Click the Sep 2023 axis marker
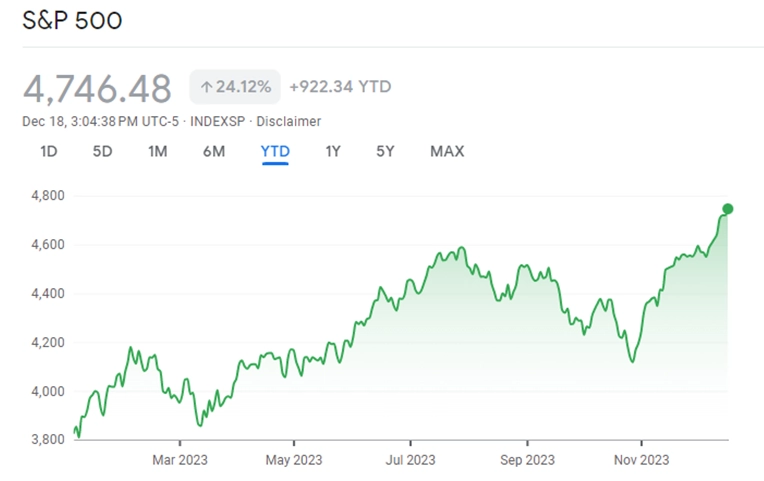Viewport: 764px width, 481px height. click(527, 460)
